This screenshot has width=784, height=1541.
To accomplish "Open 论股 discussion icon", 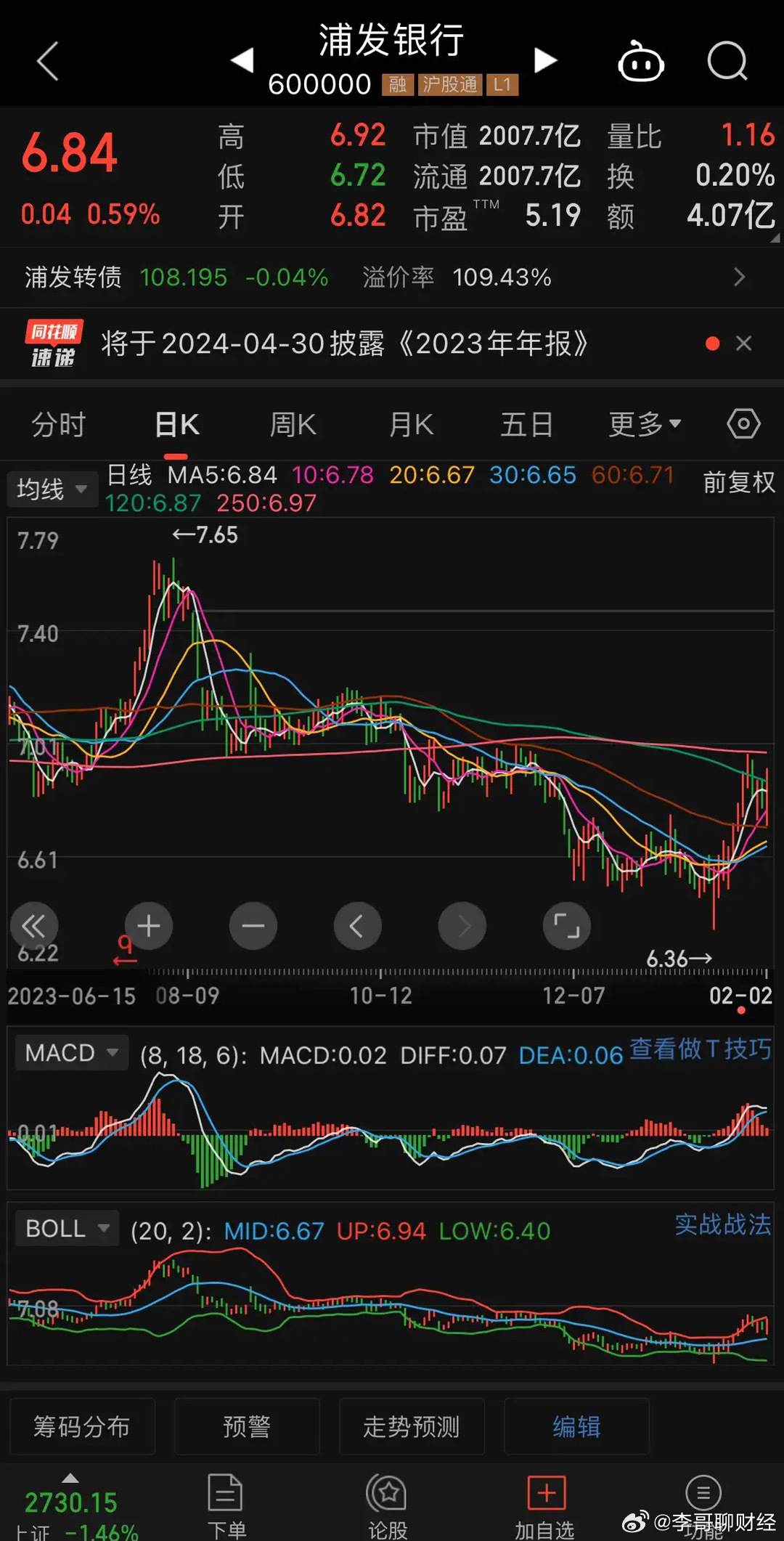I will [x=387, y=1492].
